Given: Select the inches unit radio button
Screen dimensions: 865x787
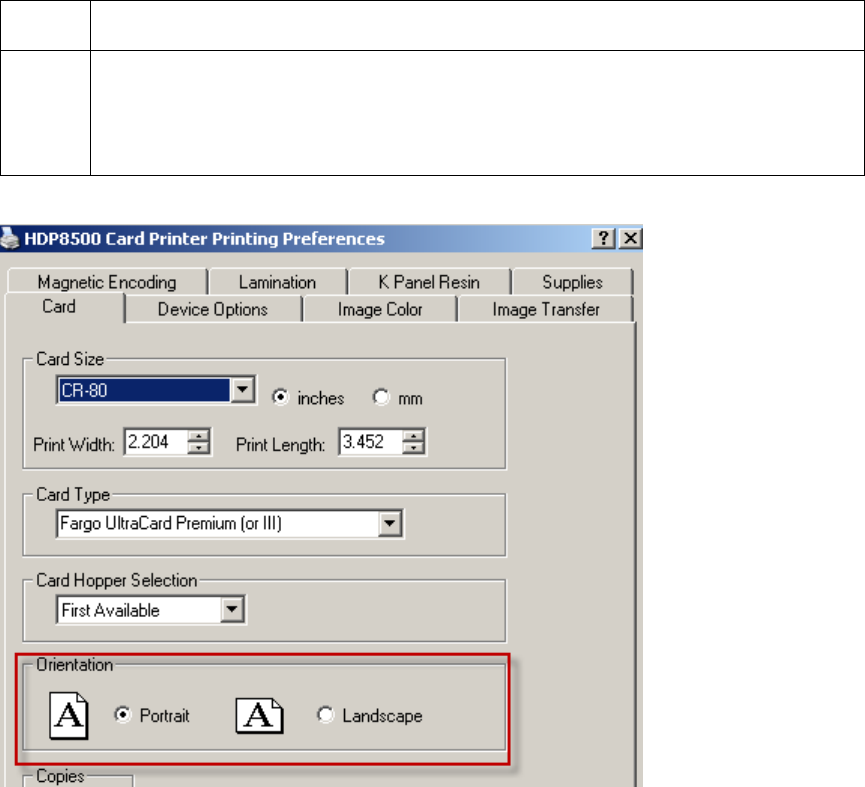Looking at the screenshot, I should pos(280,397).
